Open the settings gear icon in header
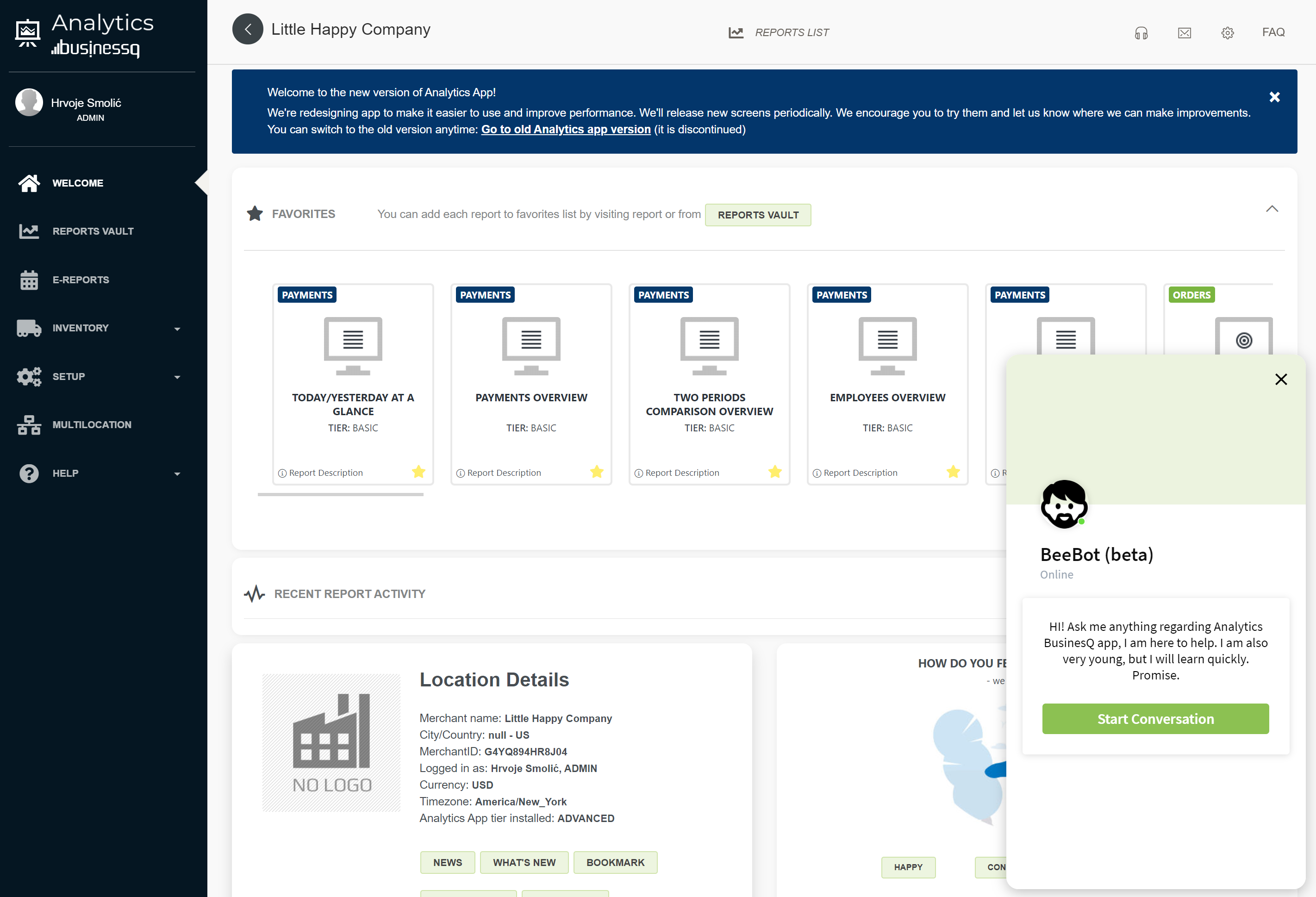 pyautogui.click(x=1227, y=33)
